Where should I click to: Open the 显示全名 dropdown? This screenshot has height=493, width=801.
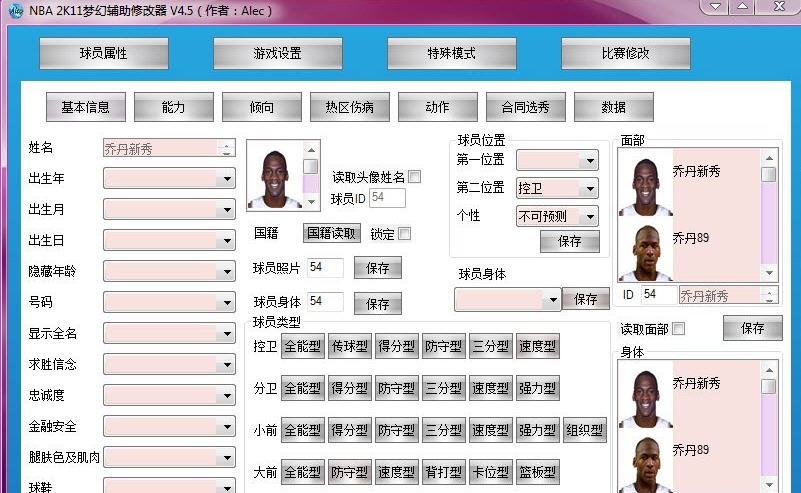pyautogui.click(x=170, y=334)
